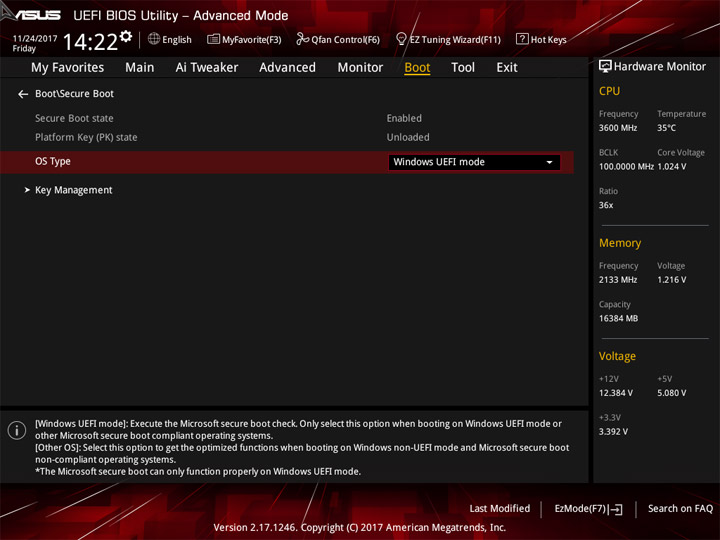Click the 14:22 clock display
720x540 pixels.
point(90,42)
